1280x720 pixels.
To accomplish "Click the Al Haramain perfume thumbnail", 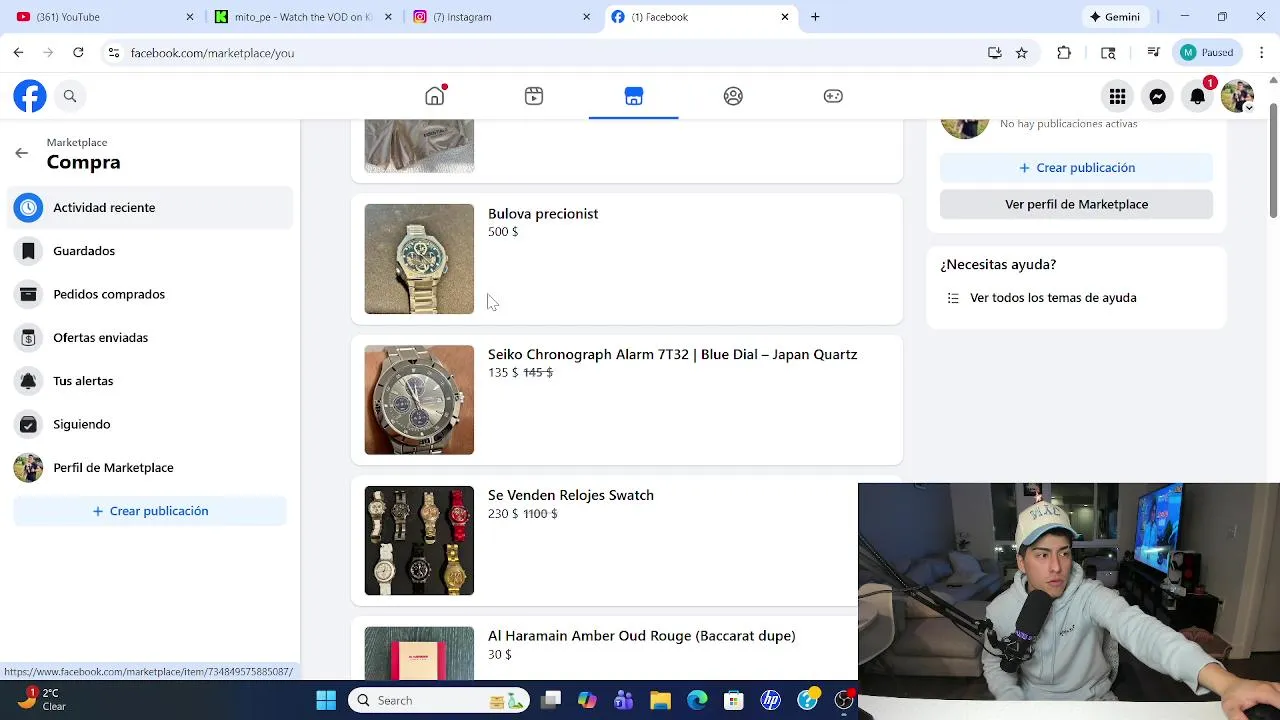I will (419, 654).
